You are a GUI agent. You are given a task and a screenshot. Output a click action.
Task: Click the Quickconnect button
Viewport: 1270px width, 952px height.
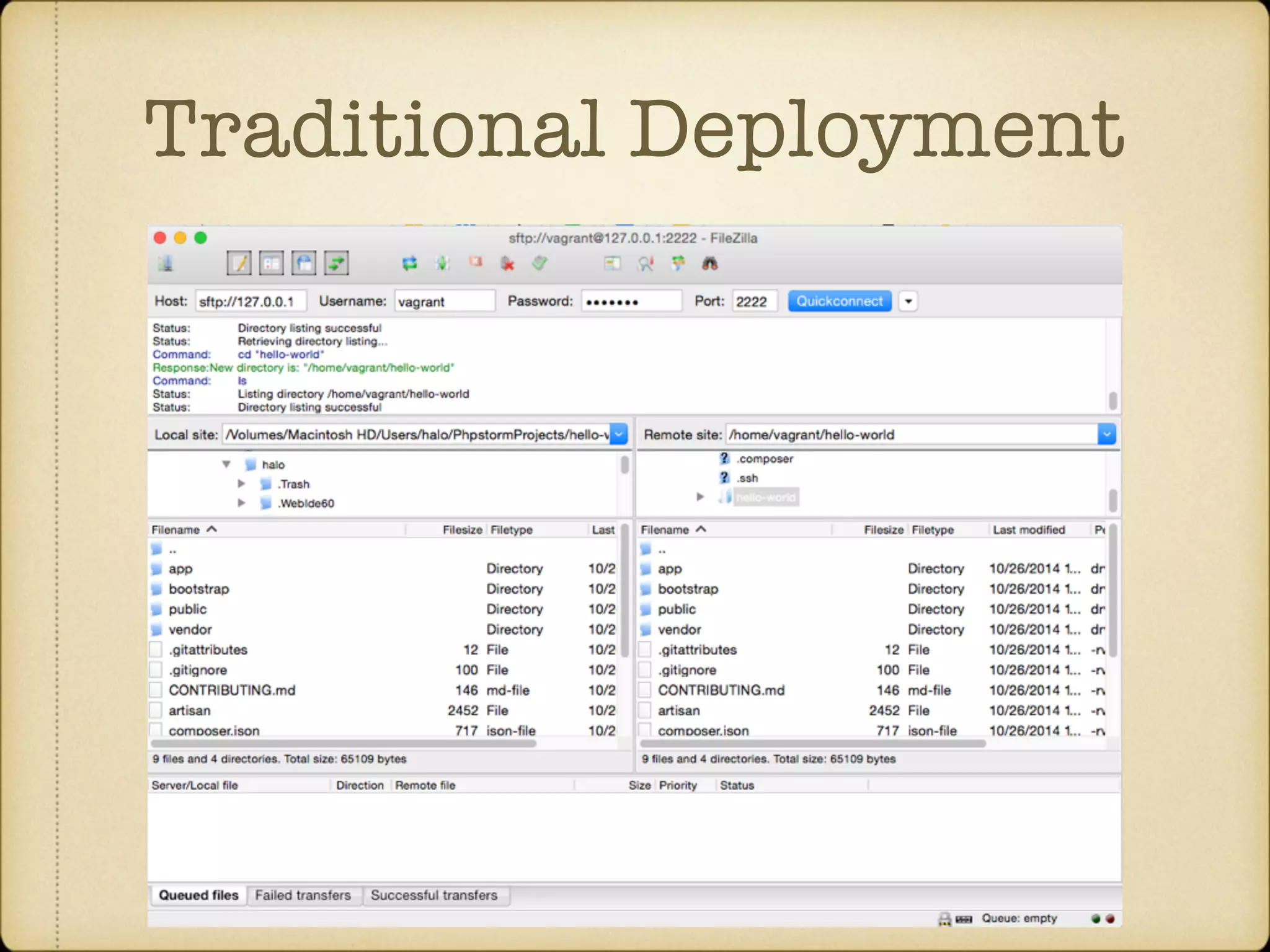click(840, 301)
